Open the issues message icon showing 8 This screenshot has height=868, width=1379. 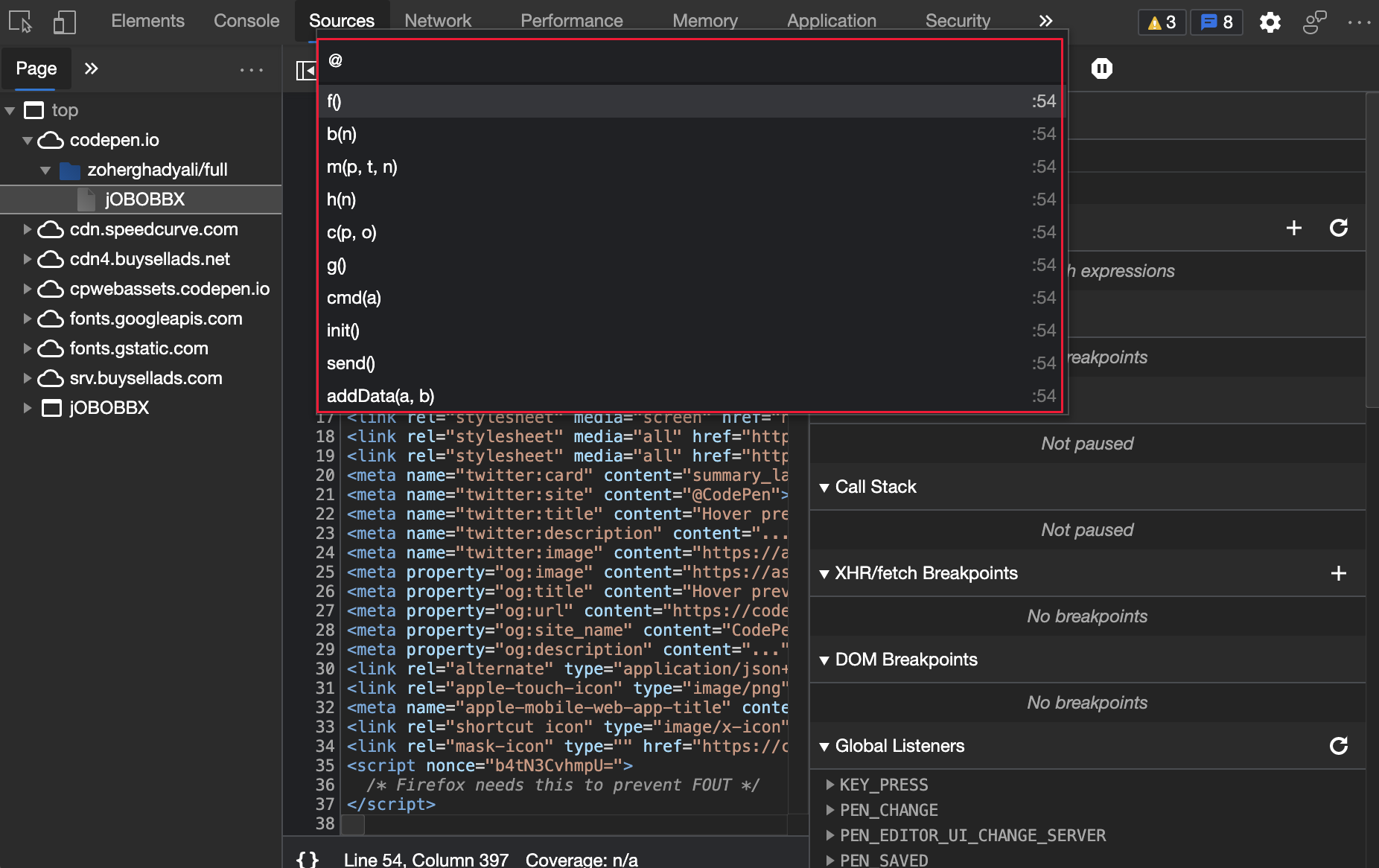tap(1216, 22)
